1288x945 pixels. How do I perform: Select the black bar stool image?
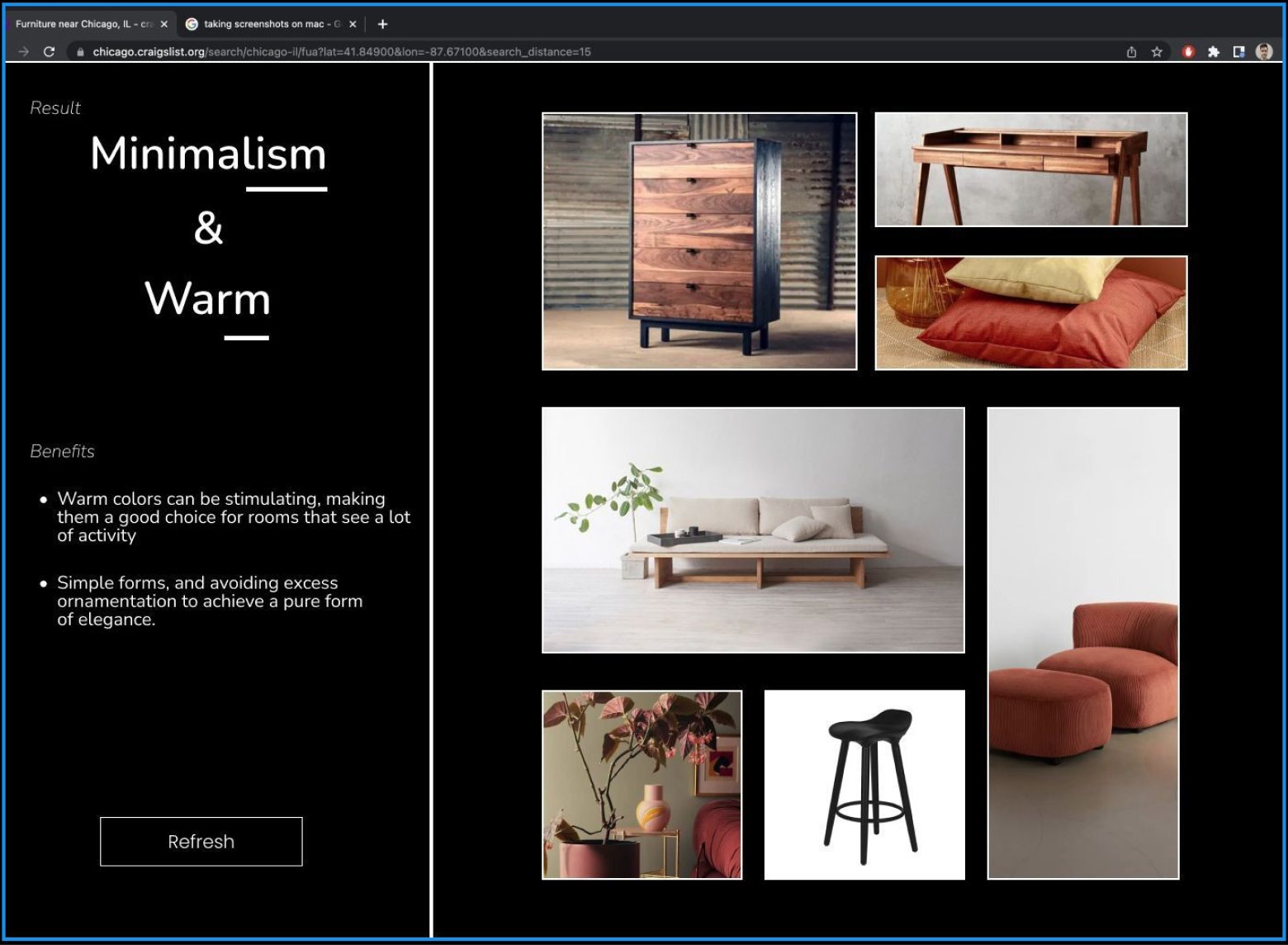point(864,785)
